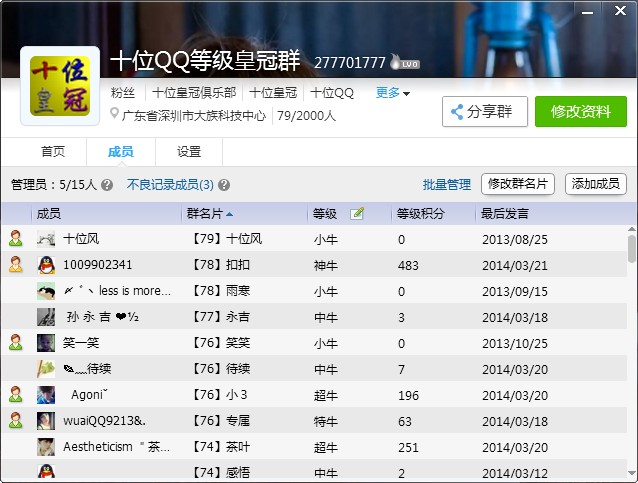Click last-post date 2013/08/25

click(515, 239)
